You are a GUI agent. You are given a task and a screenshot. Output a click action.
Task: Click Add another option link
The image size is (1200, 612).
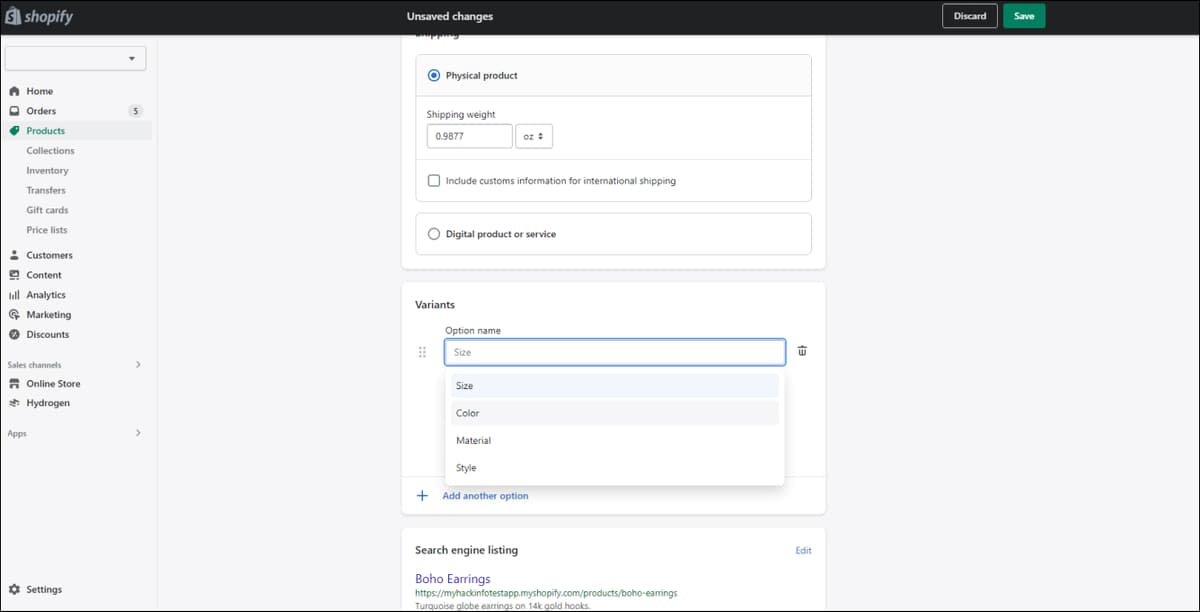[485, 496]
